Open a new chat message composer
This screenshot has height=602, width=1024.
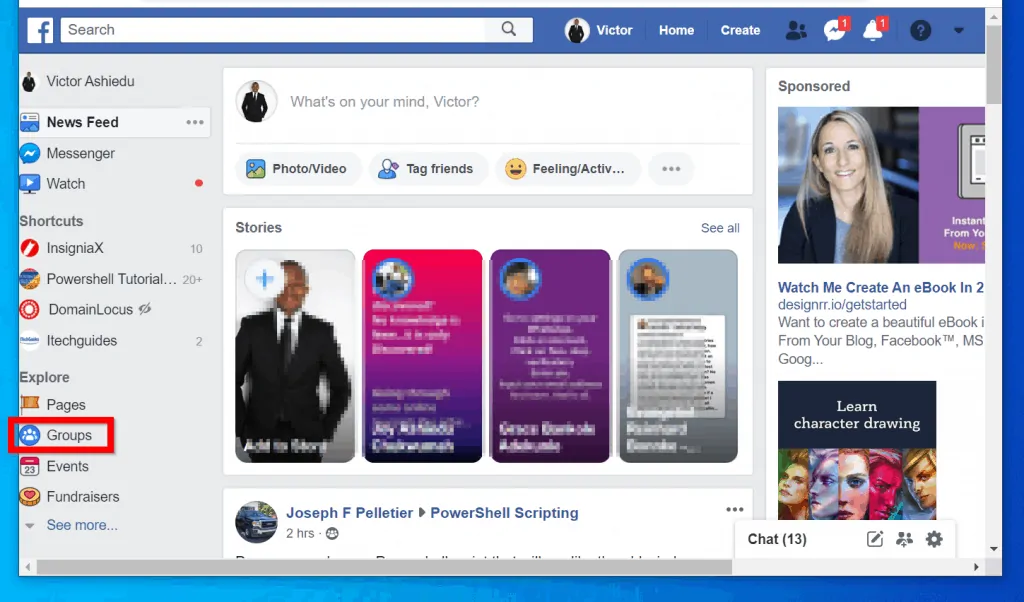pos(874,539)
